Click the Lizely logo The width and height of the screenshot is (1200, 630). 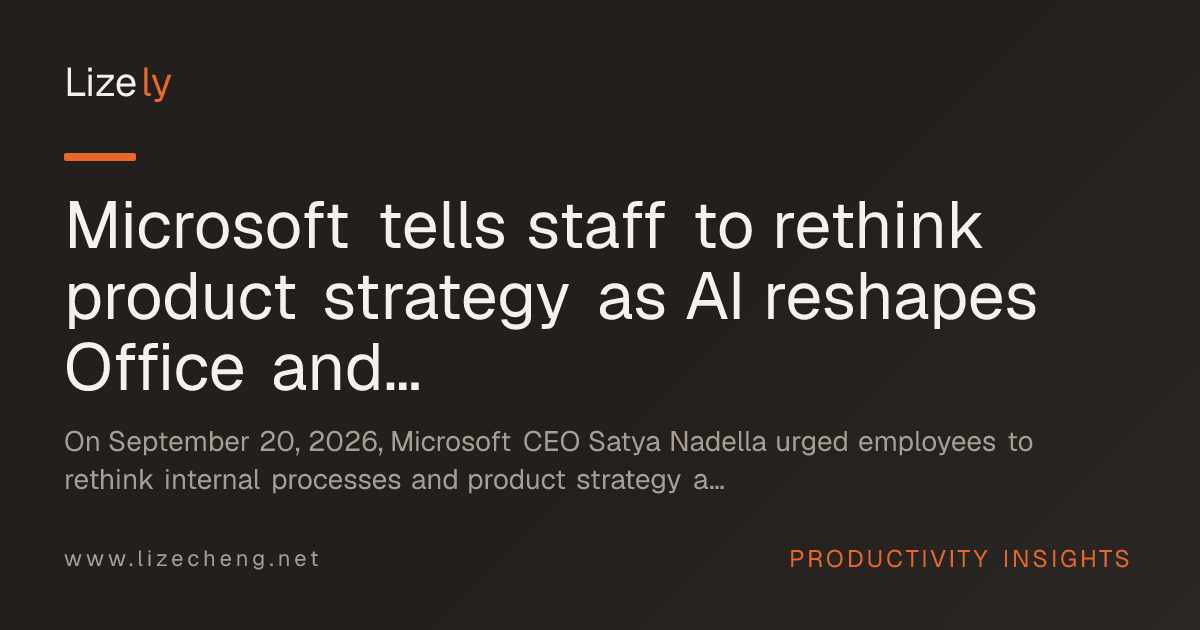tap(118, 84)
